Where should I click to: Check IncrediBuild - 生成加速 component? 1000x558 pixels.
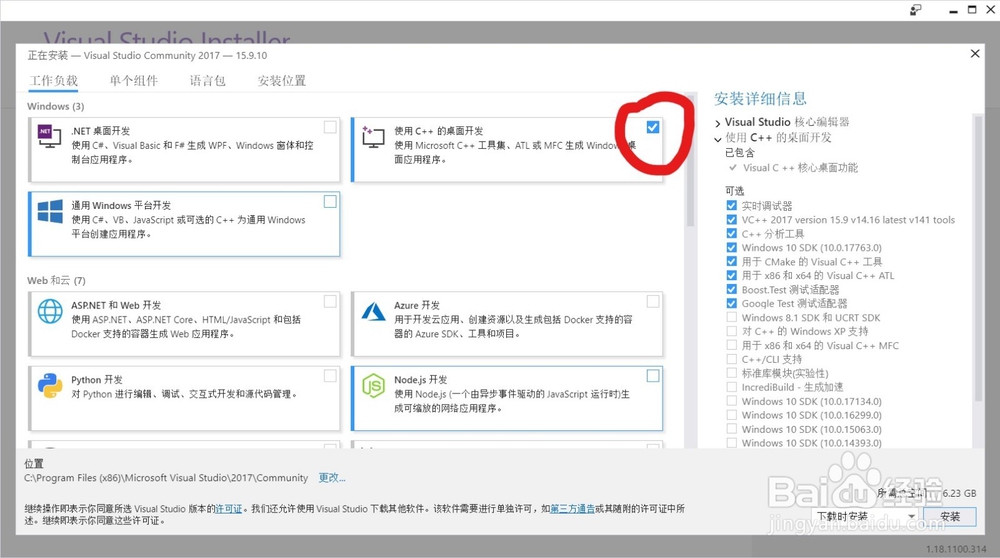click(x=732, y=387)
